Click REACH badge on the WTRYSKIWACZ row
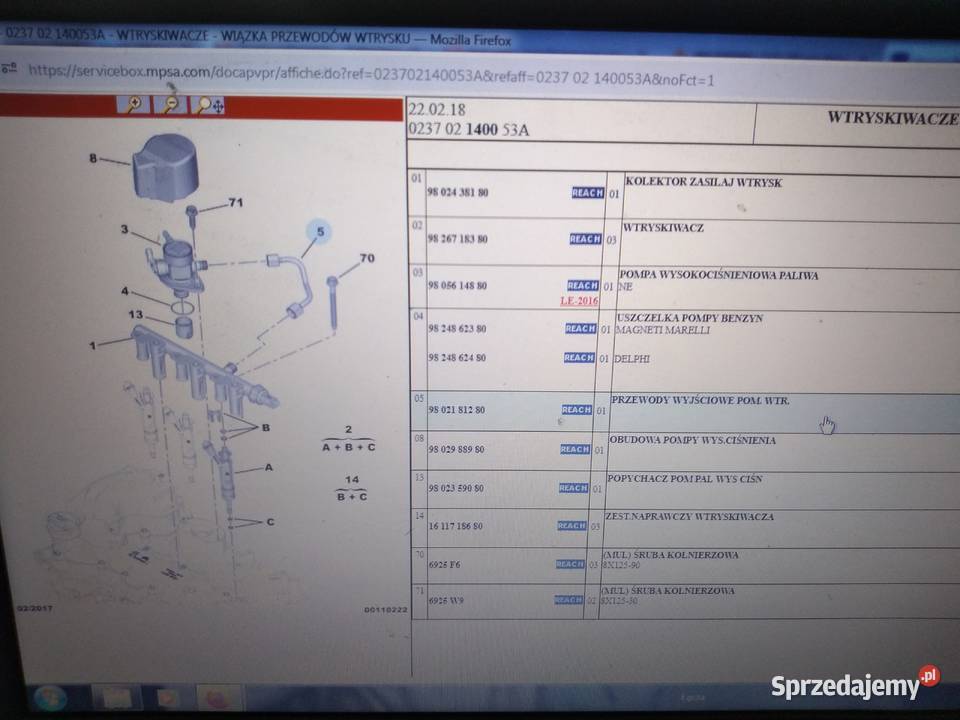 585,239
